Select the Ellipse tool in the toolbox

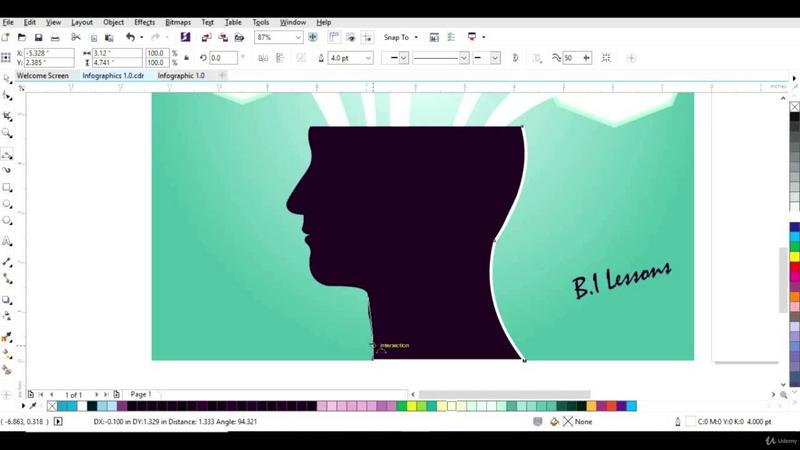tap(7, 204)
